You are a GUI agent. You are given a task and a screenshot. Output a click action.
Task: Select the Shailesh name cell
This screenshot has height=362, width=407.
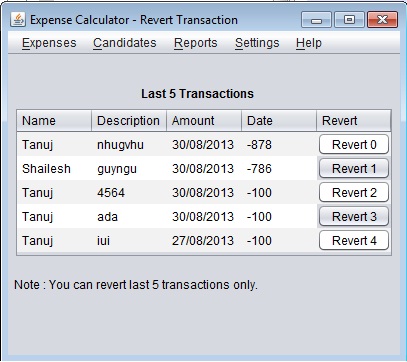[54, 169]
